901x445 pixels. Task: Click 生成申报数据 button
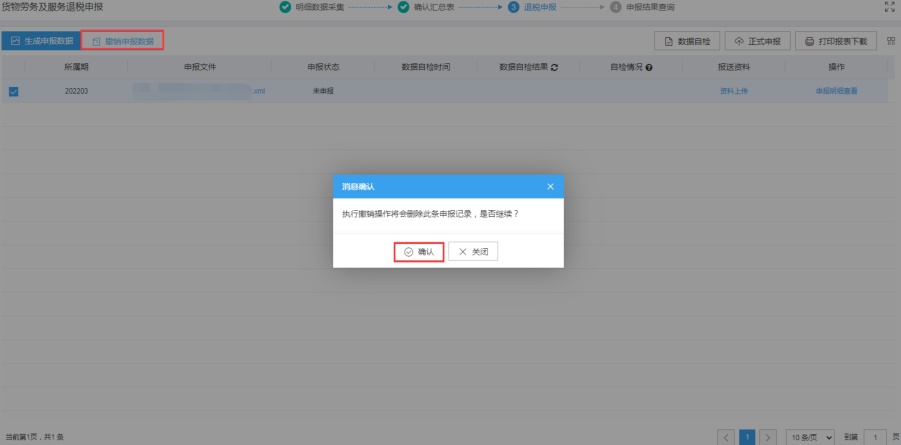[41, 41]
